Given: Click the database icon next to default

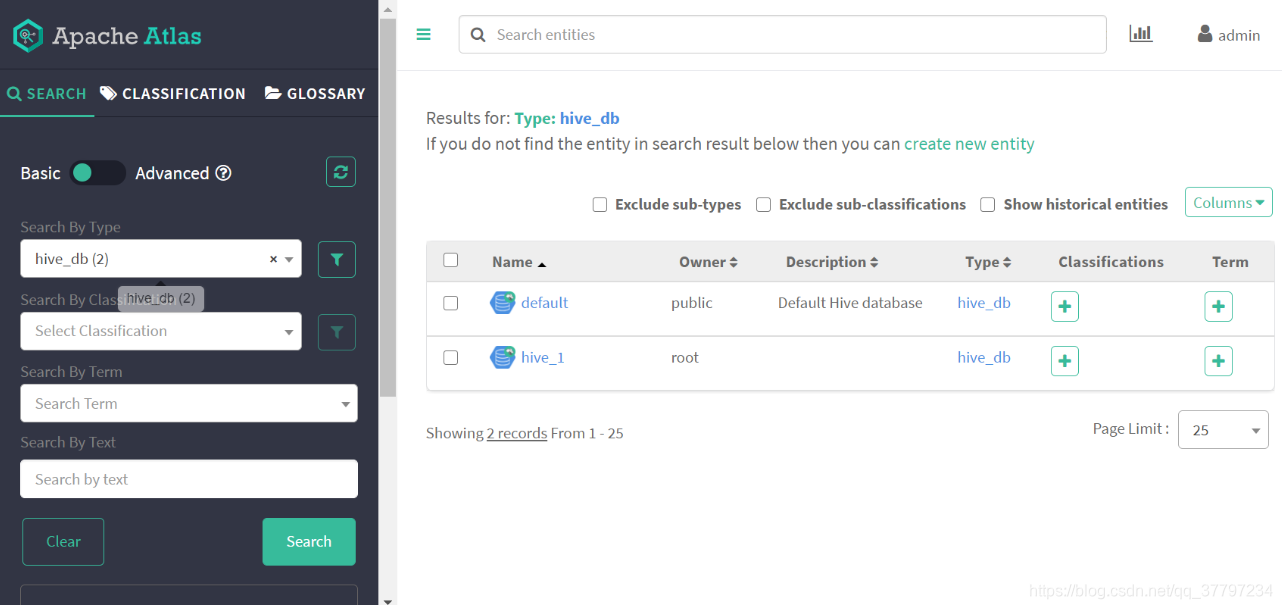Looking at the screenshot, I should tap(502, 303).
